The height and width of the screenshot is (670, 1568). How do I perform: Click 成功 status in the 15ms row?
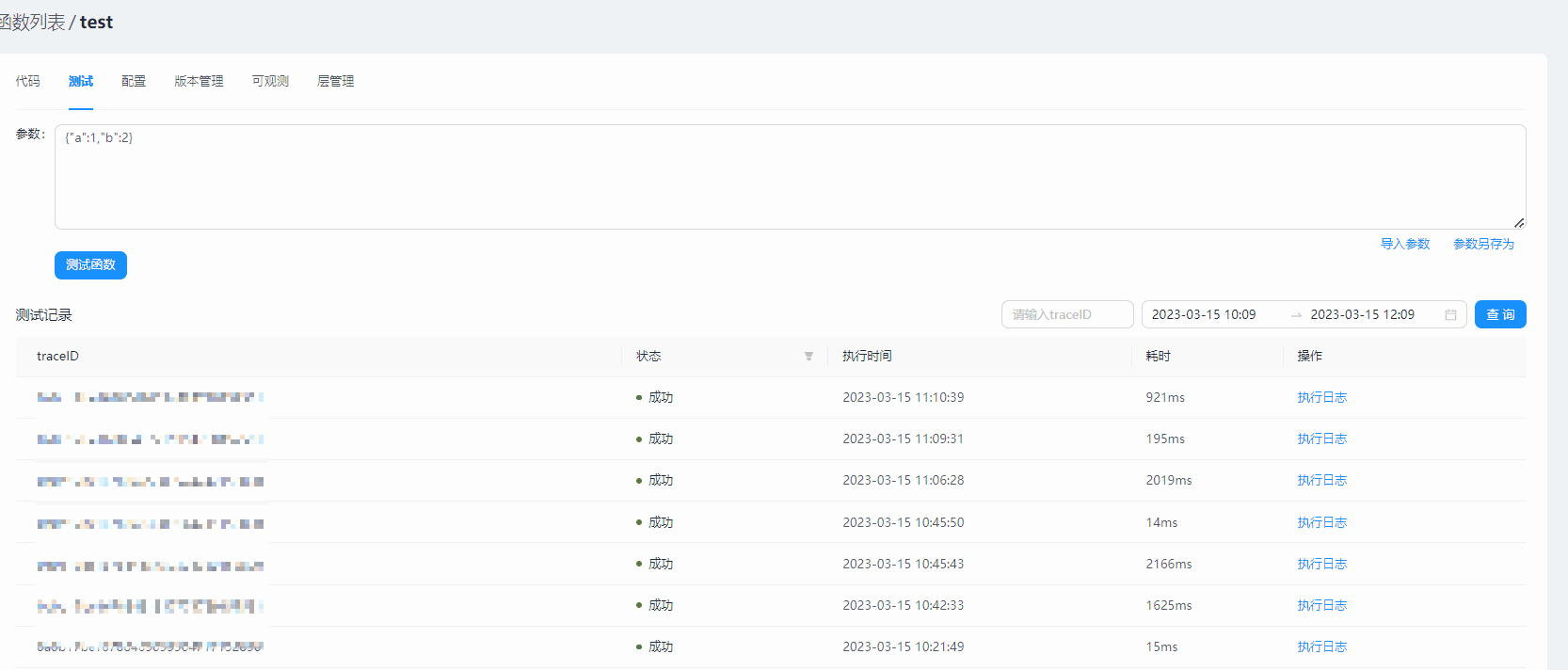pos(661,646)
